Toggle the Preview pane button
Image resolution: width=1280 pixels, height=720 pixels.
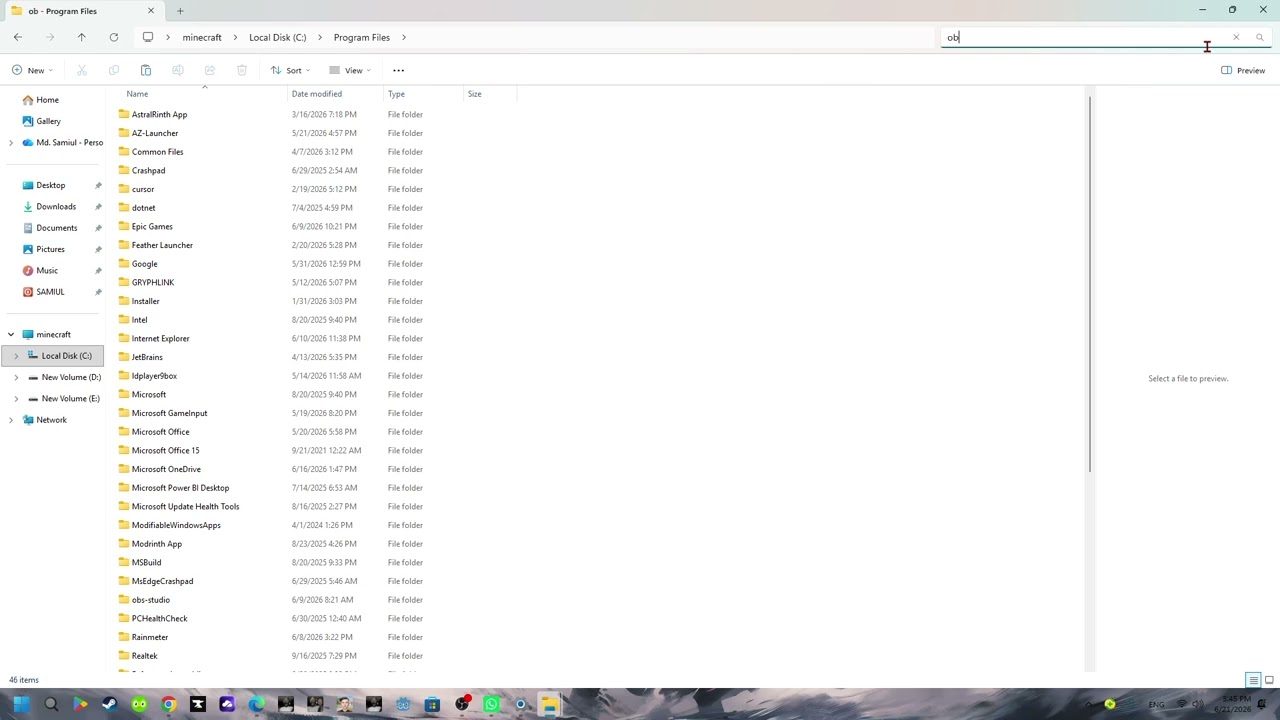tap(1243, 70)
